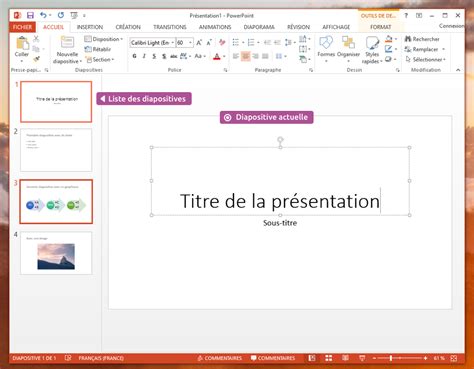This screenshot has width=474, height=369.
Task: Open the font name dropdown (Calibri Light)
Action: [x=173, y=43]
